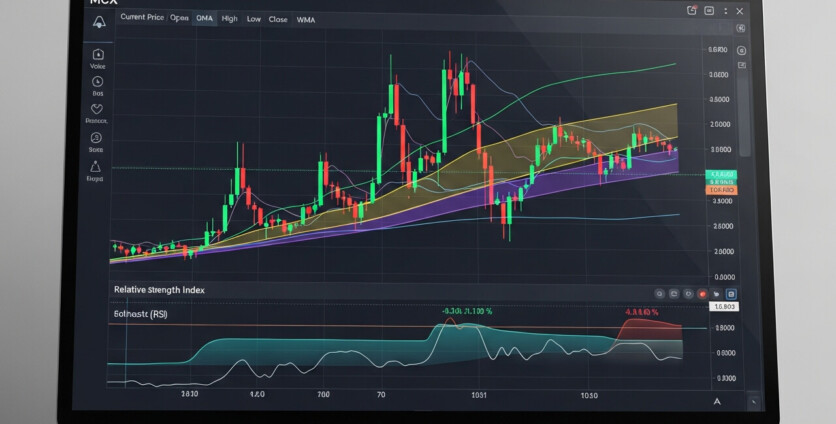
Task: Click the red percentage label in RSI panel
Action: coord(641,311)
